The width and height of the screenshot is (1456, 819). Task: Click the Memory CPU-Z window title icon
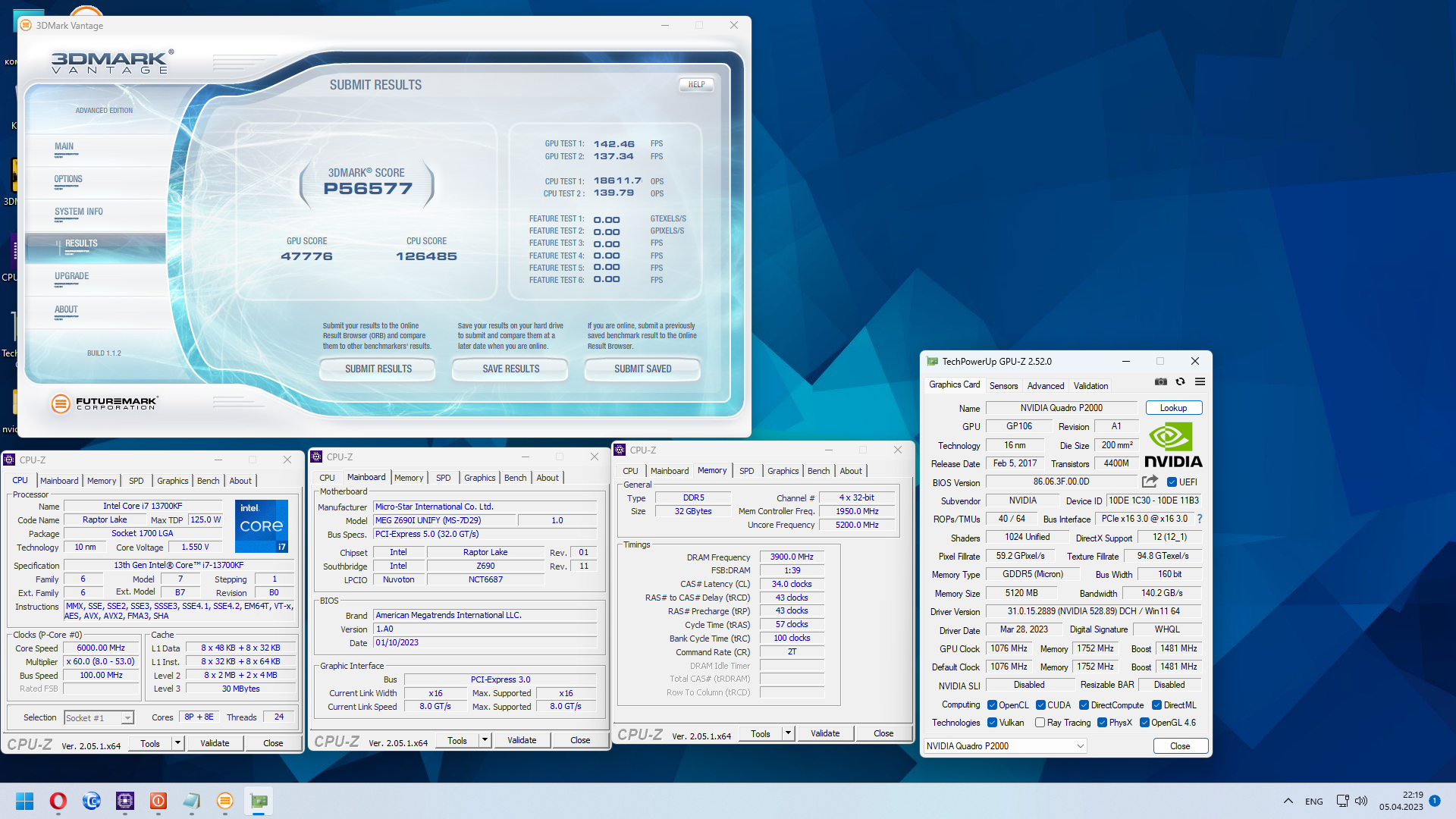620,450
